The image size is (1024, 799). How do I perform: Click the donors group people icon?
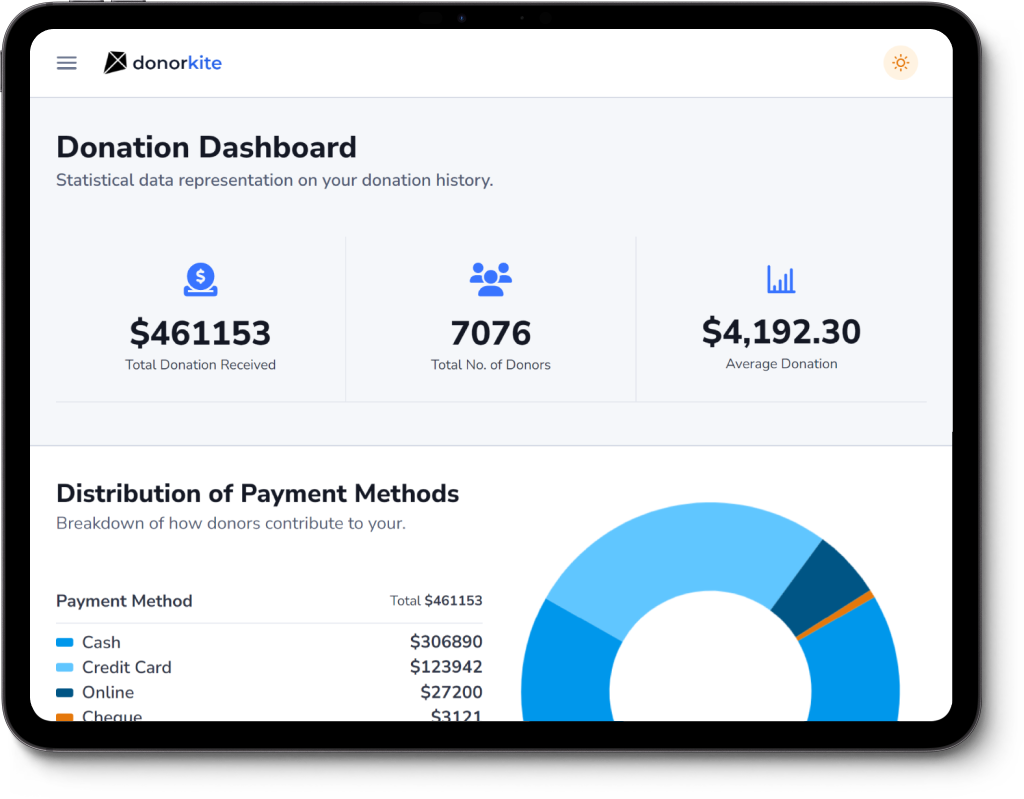tap(490, 279)
